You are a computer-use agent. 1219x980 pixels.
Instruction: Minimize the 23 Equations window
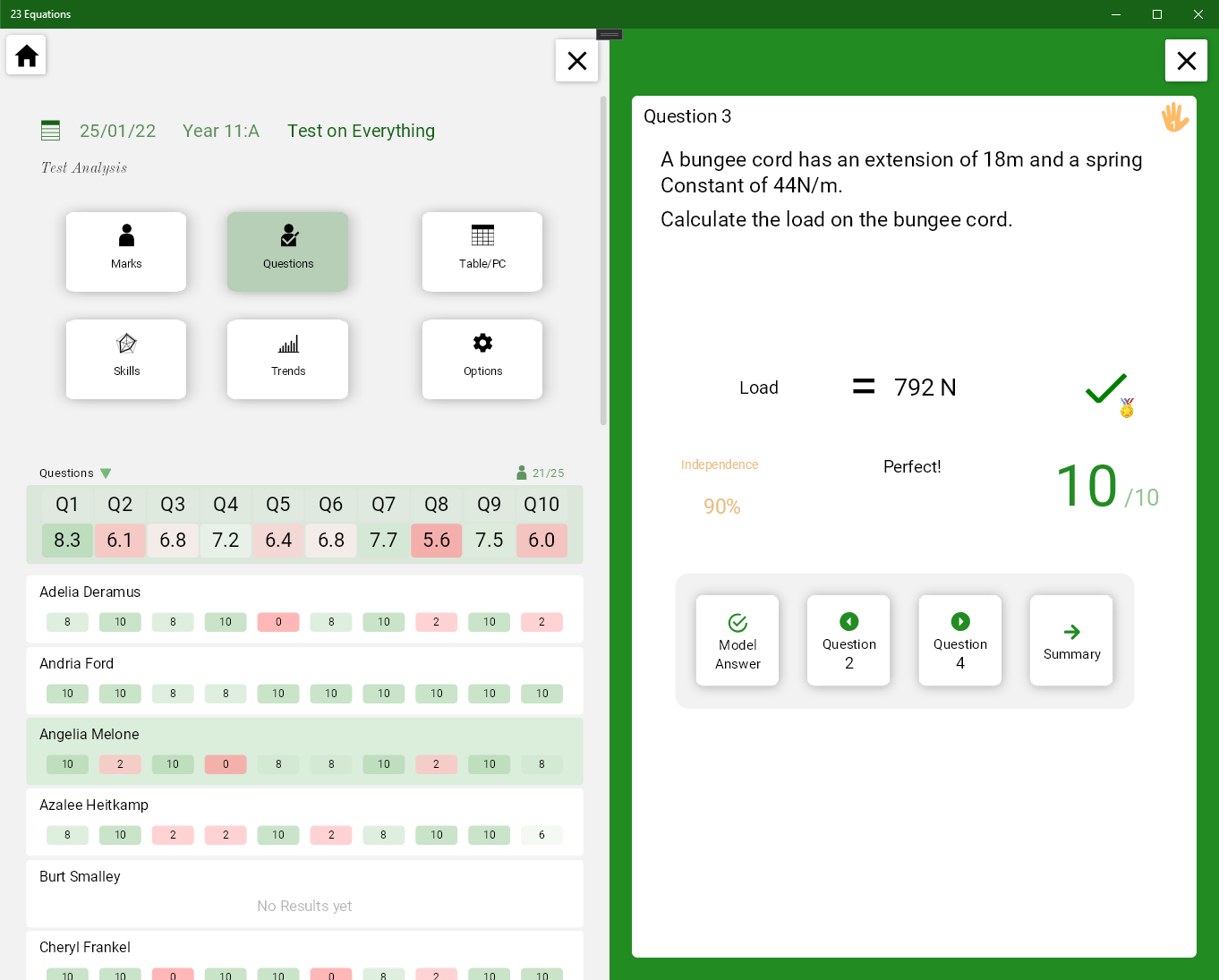click(x=1116, y=14)
